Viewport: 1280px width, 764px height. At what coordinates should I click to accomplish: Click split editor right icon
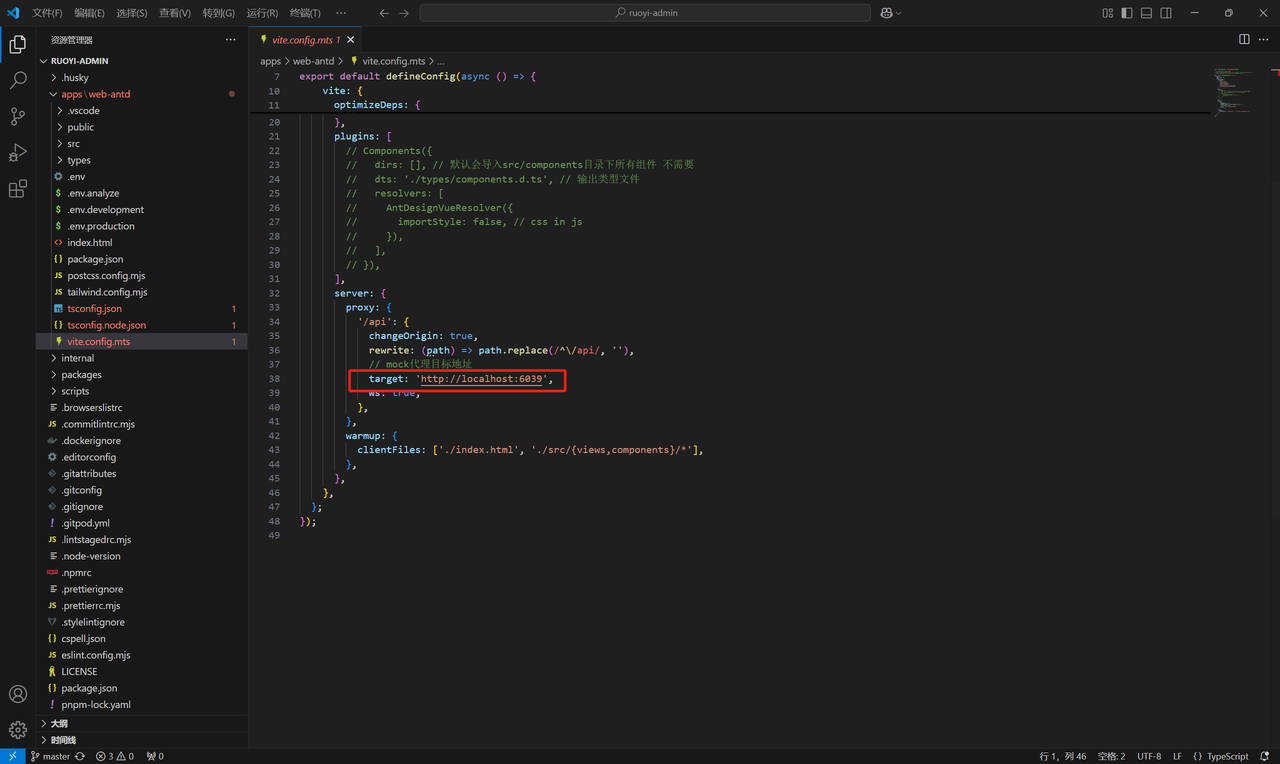click(1244, 39)
